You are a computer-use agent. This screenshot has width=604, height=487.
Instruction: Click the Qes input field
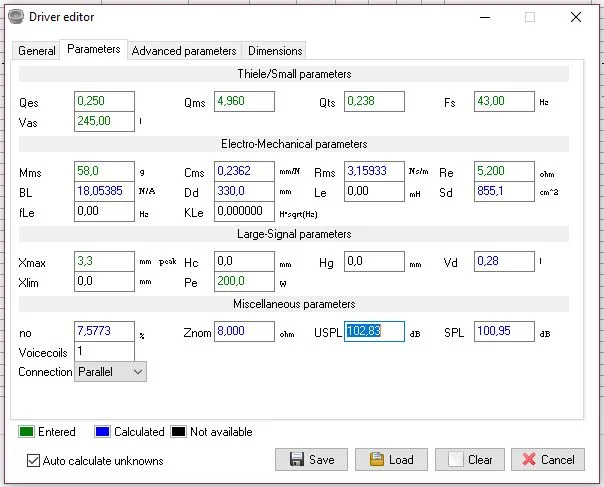coord(104,102)
